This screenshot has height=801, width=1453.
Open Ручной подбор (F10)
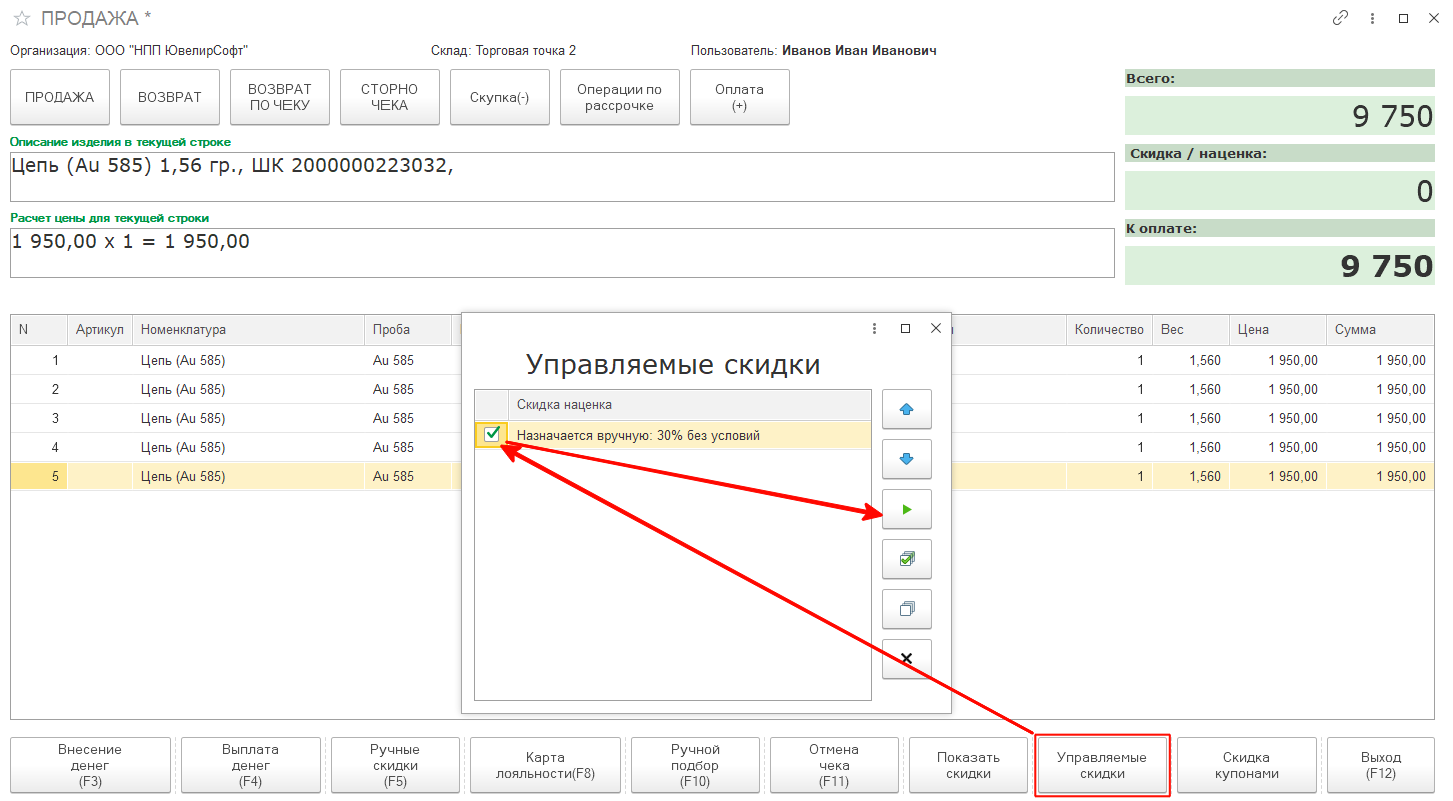point(695,766)
